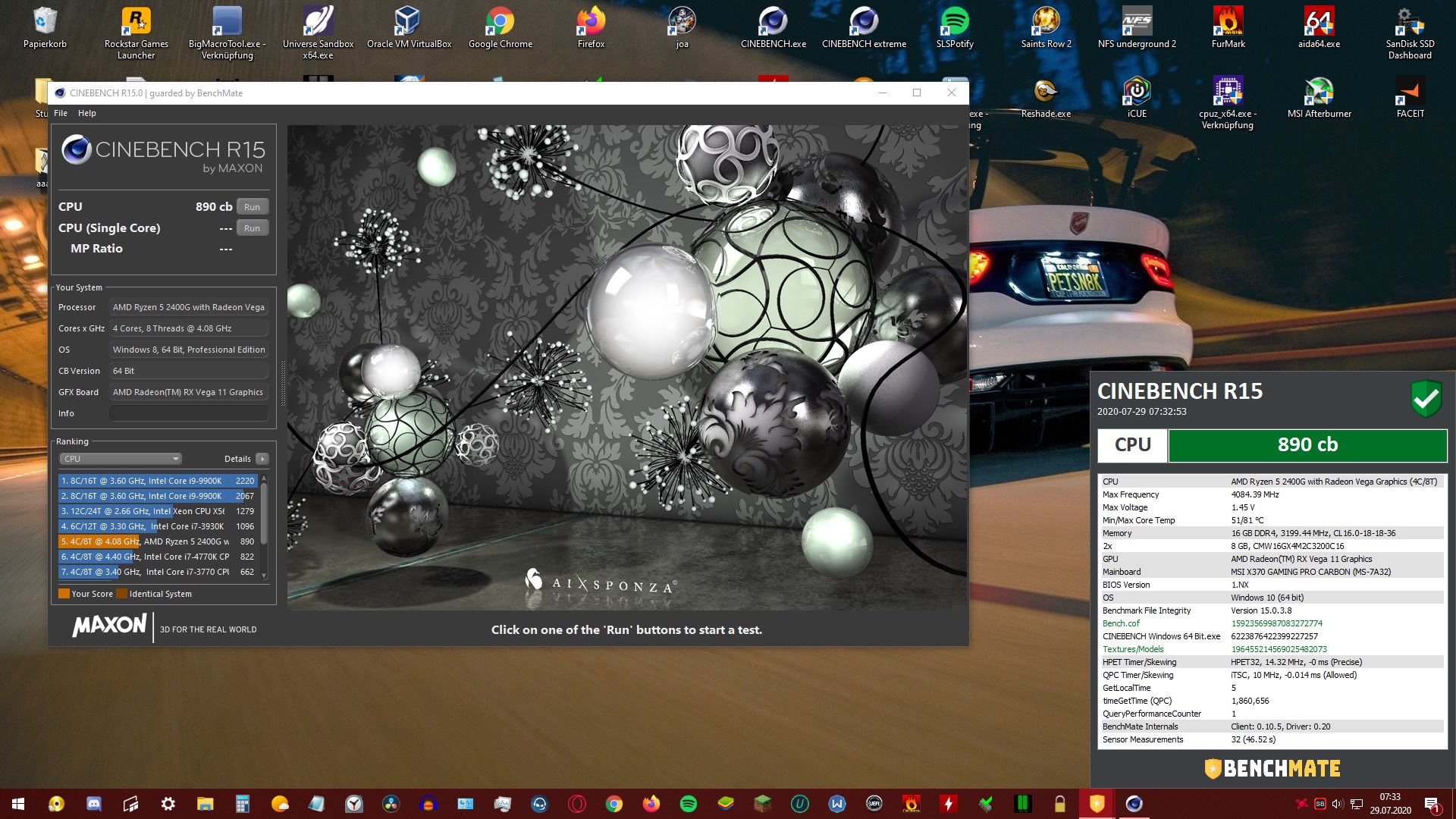This screenshot has width=1456, height=819.
Task: Select the FurMark desktop icon
Action: [1228, 28]
